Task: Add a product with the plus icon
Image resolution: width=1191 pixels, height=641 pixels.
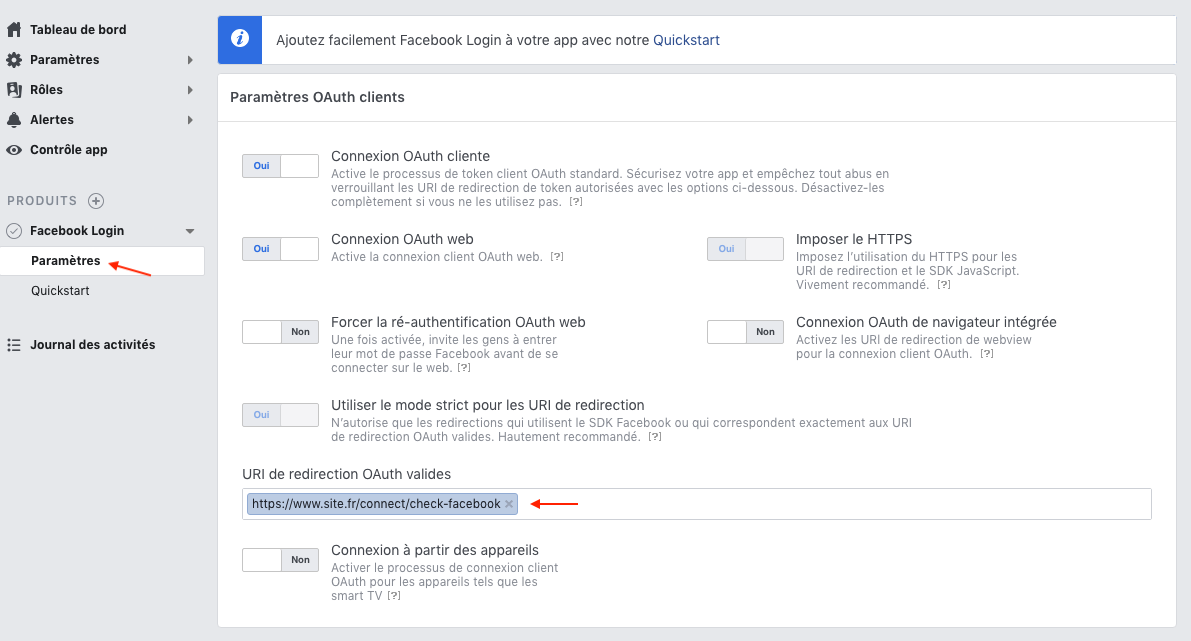Action: tap(96, 201)
